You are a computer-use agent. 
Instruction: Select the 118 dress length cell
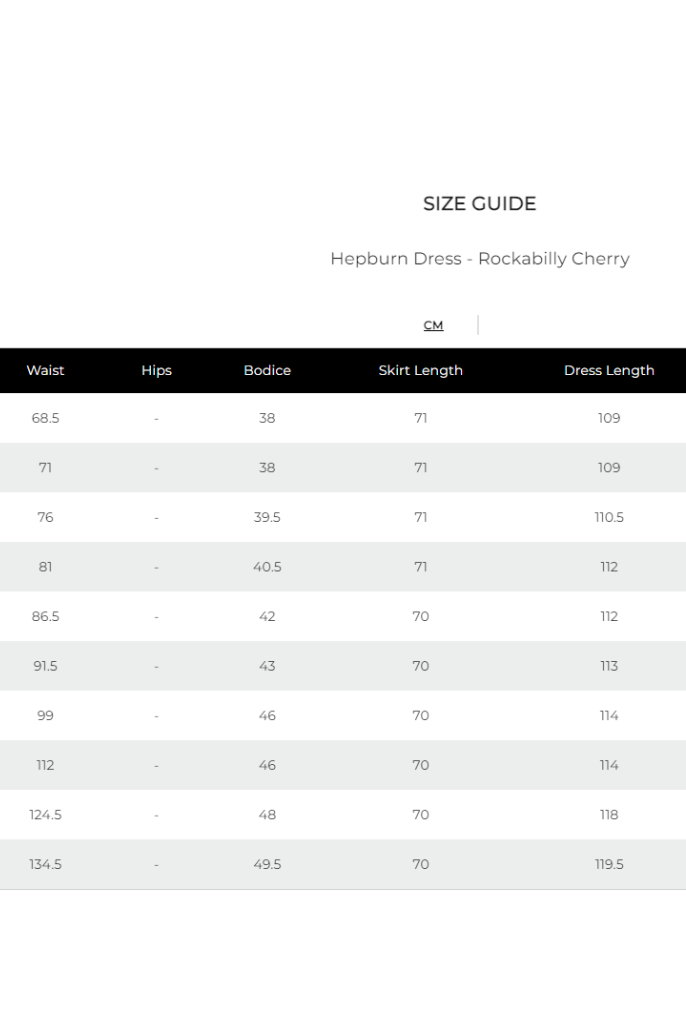(x=608, y=815)
